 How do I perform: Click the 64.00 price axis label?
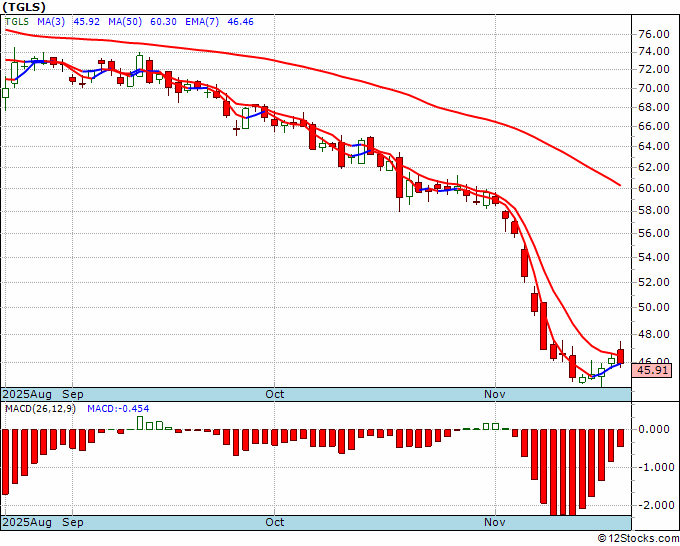(654, 146)
